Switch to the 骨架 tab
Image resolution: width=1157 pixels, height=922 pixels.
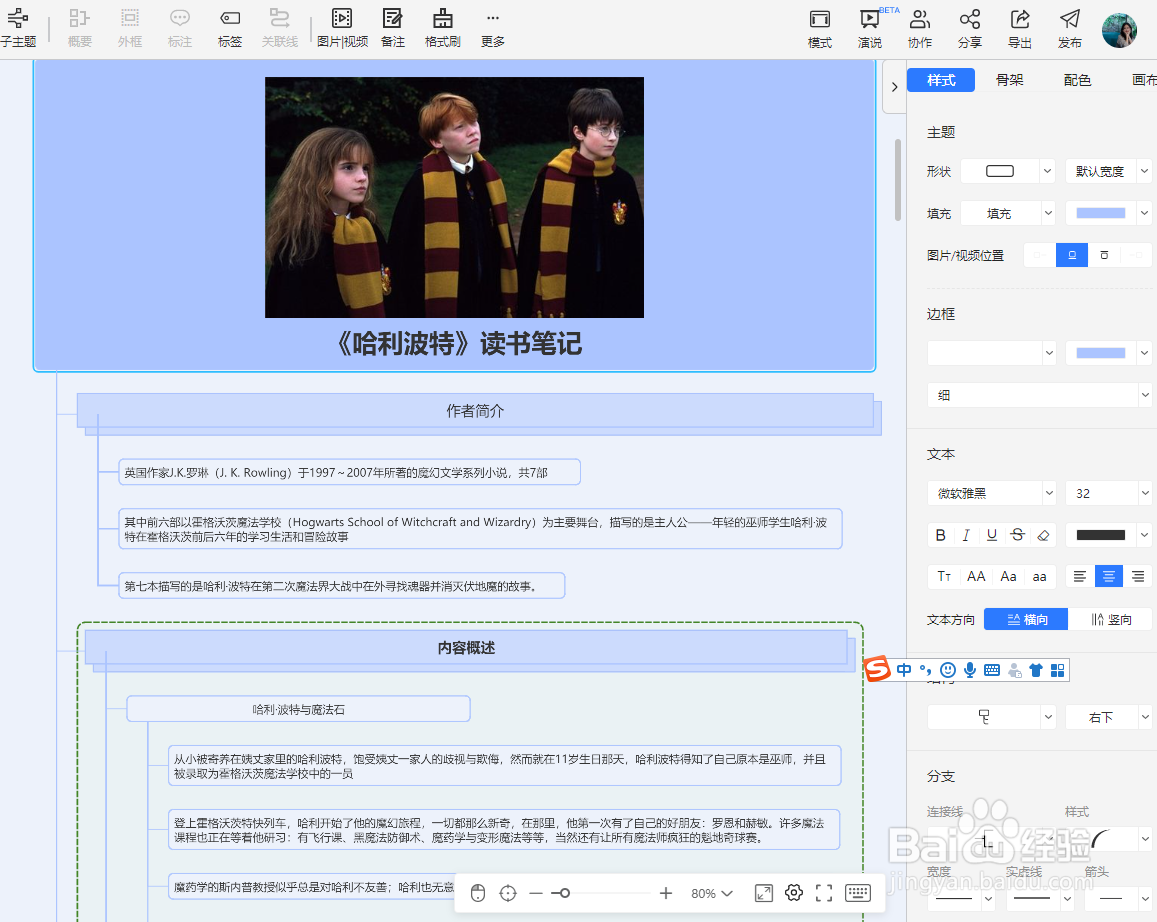[1009, 80]
